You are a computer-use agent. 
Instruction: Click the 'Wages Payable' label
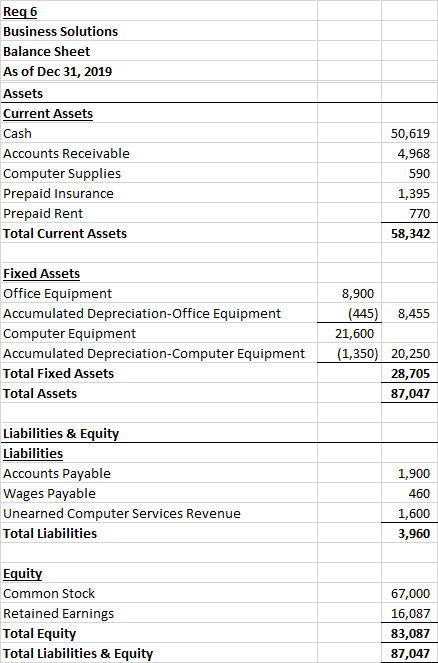click(49, 494)
